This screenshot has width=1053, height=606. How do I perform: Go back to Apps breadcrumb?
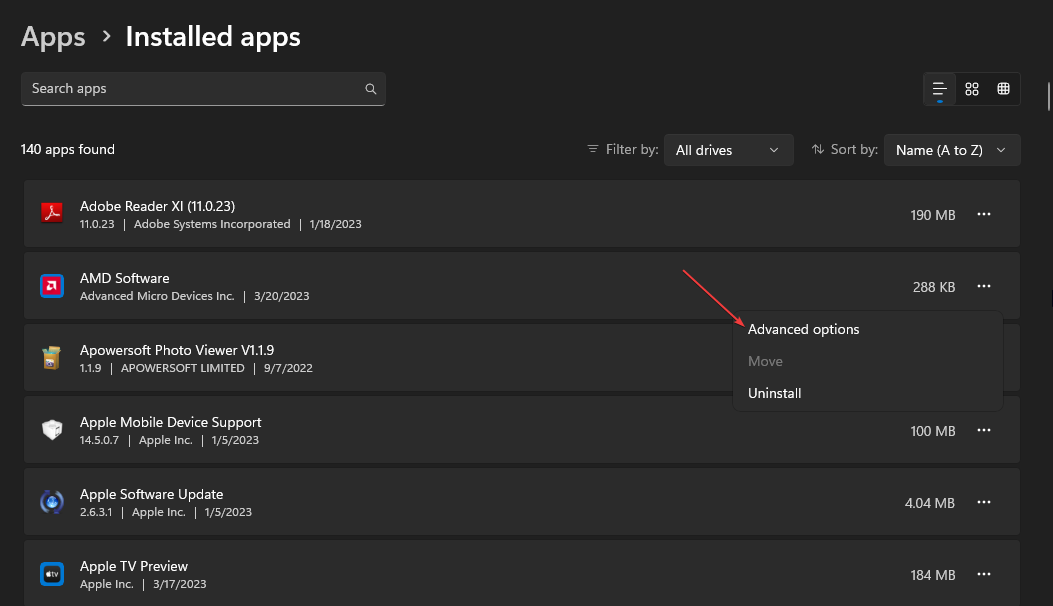[x=53, y=37]
